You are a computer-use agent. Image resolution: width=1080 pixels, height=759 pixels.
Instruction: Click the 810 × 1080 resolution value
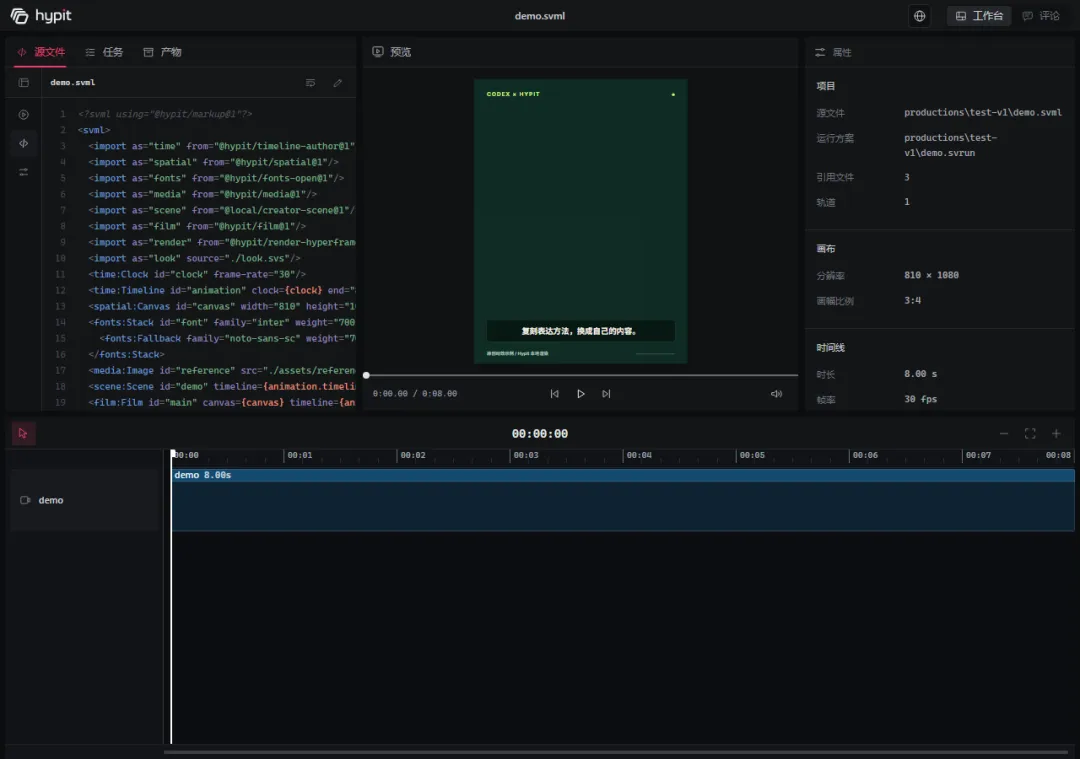tap(931, 275)
